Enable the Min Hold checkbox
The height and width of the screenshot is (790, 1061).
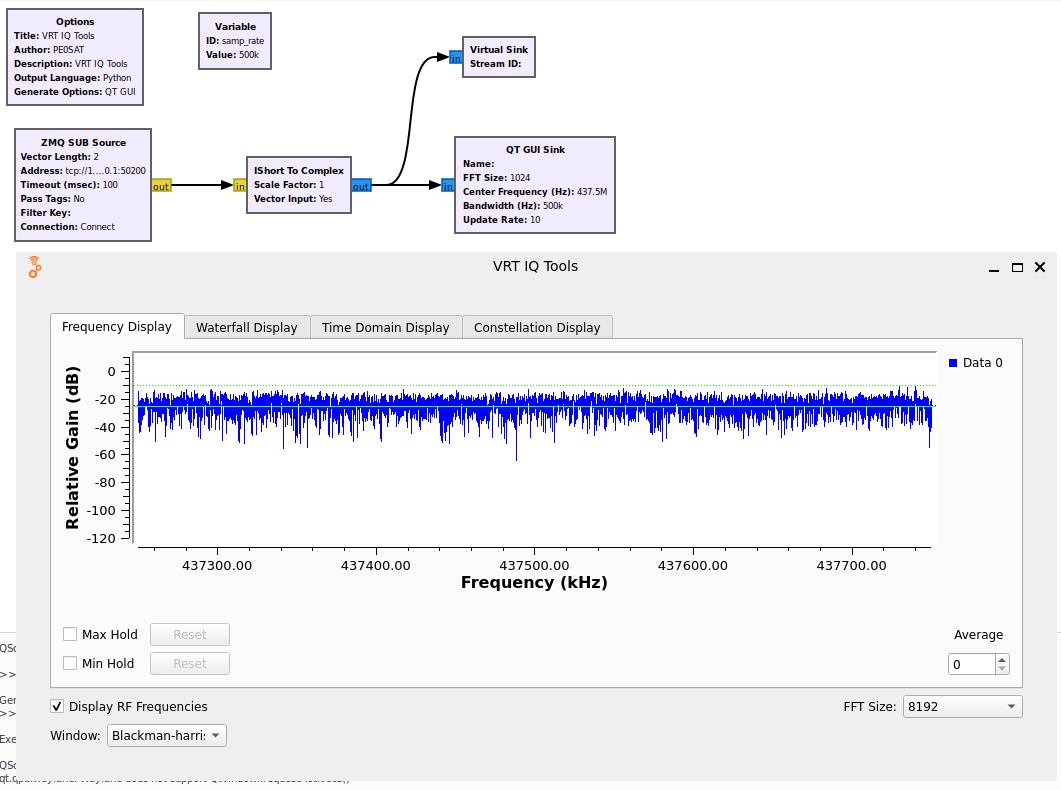point(70,664)
